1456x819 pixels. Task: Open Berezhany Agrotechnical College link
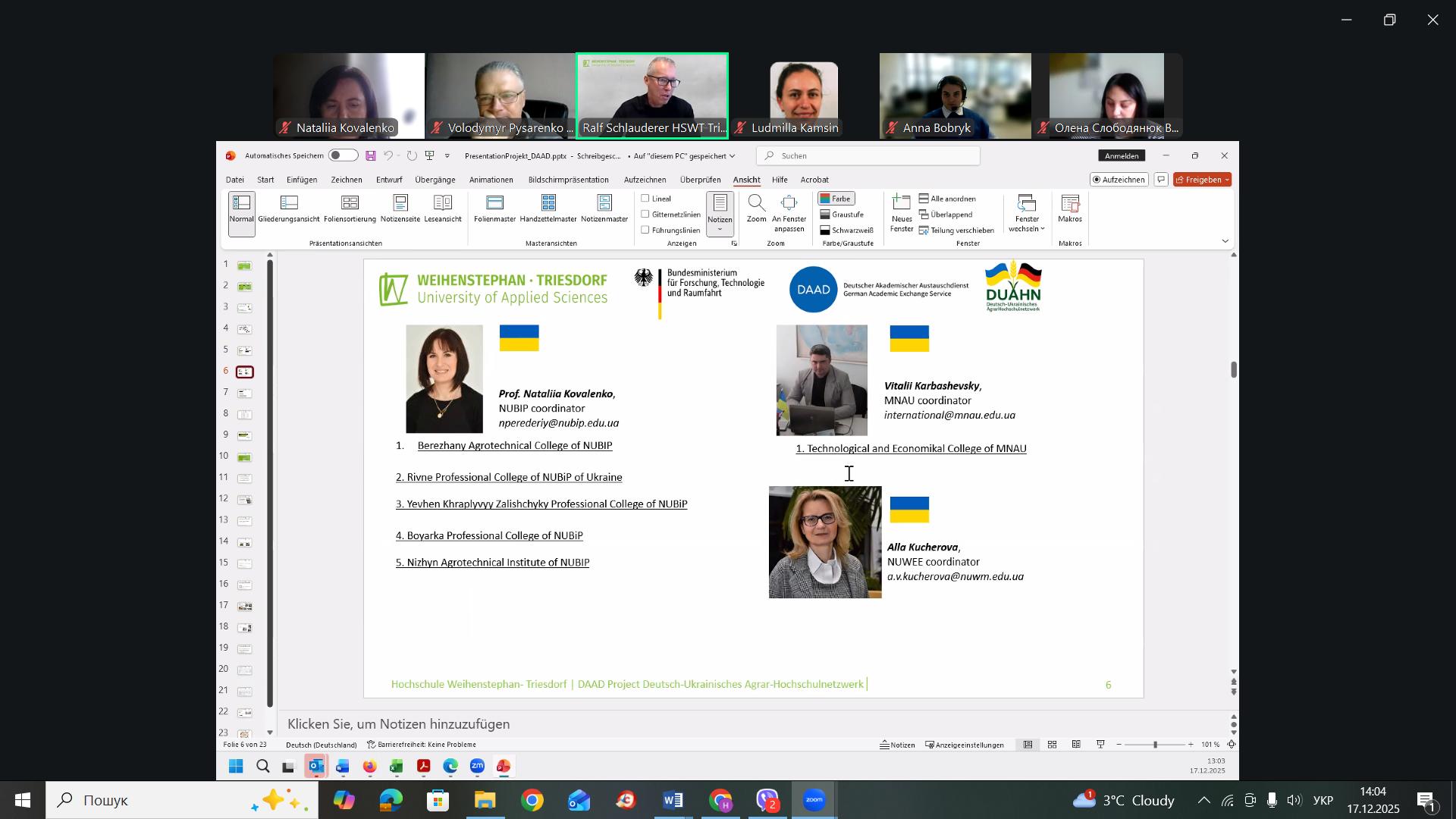click(x=515, y=446)
